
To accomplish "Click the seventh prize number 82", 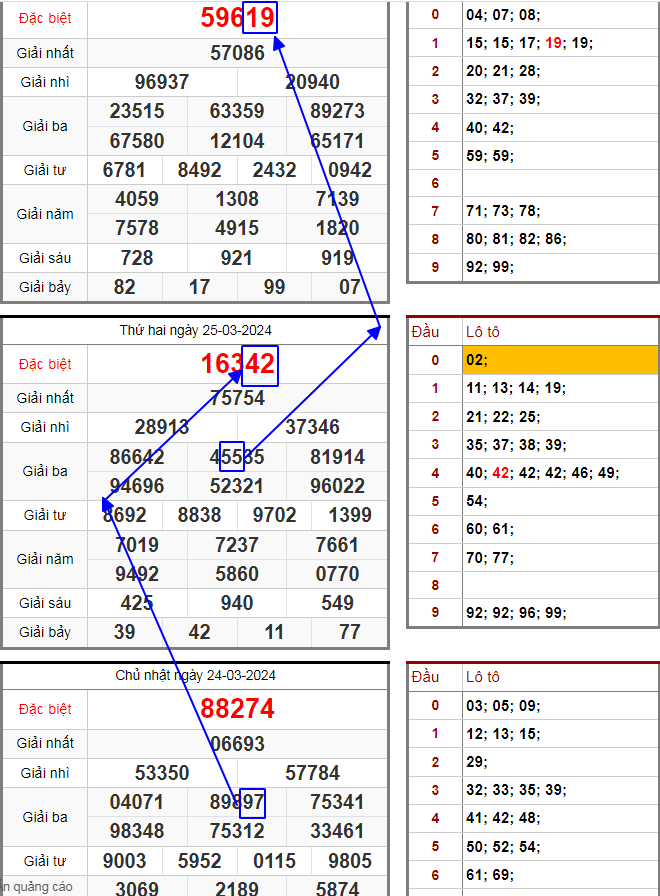I will coord(124,287).
